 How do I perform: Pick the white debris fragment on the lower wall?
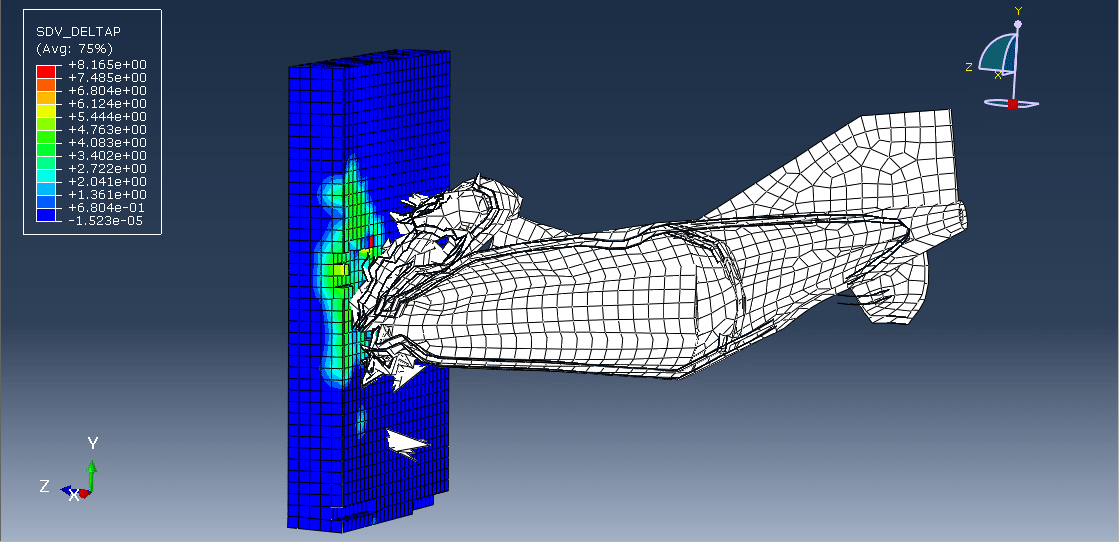(x=407, y=443)
